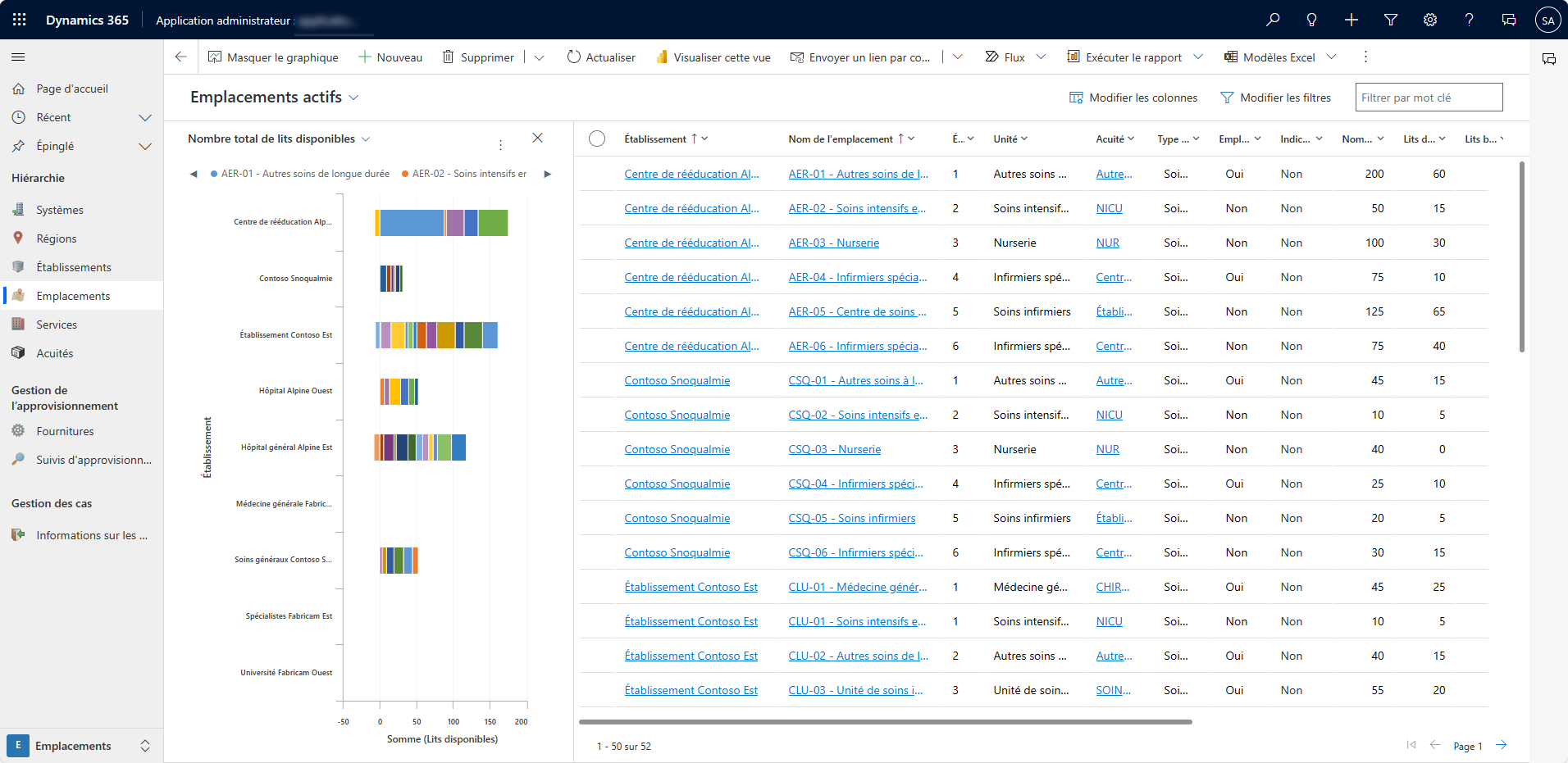
Task: Open the CSQ-02 row NICU acuité link
Action: pyautogui.click(x=1110, y=415)
